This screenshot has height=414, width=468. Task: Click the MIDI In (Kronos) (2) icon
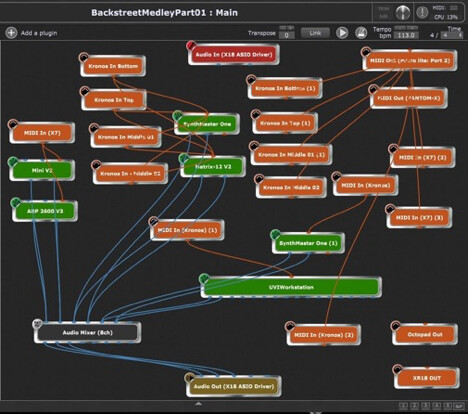click(290, 326)
